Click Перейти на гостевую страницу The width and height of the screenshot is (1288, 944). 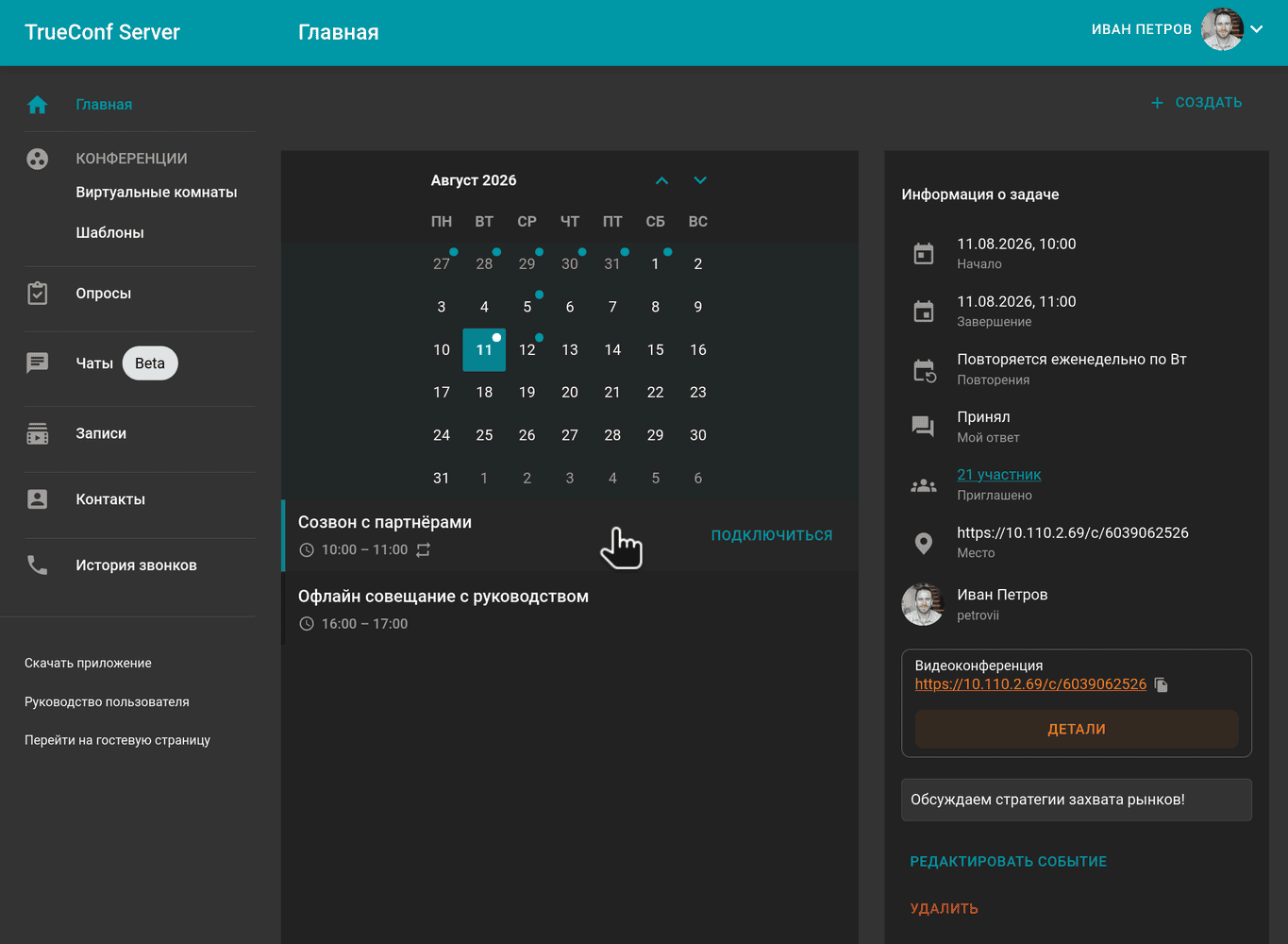117,741
